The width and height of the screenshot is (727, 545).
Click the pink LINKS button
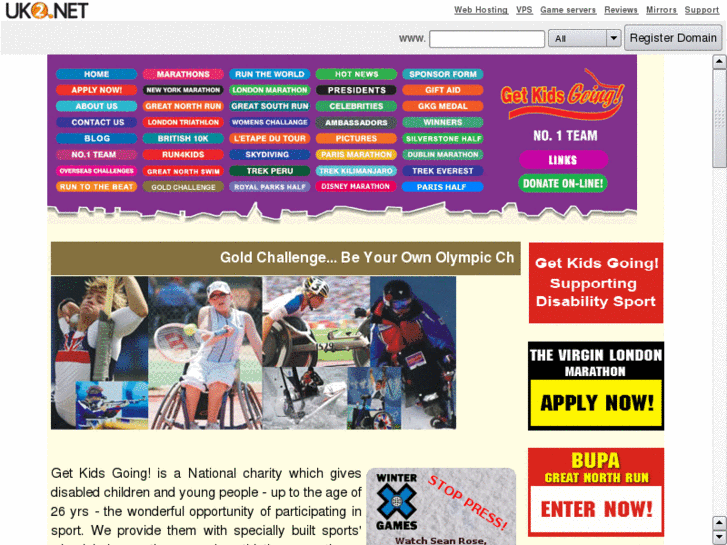[563, 160]
